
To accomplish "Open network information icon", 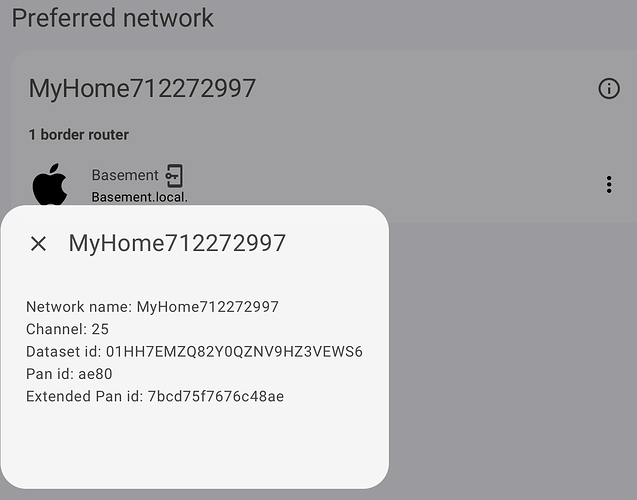I will point(608,89).
